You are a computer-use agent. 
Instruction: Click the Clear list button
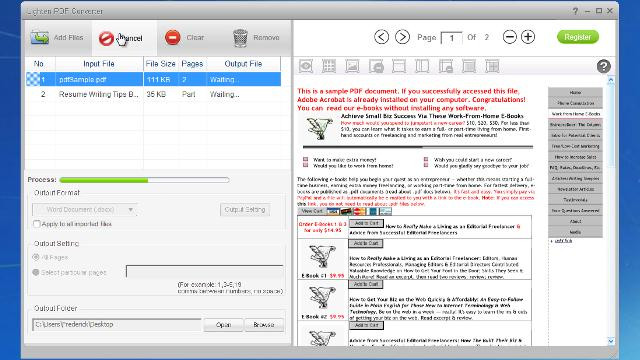[x=184, y=38]
